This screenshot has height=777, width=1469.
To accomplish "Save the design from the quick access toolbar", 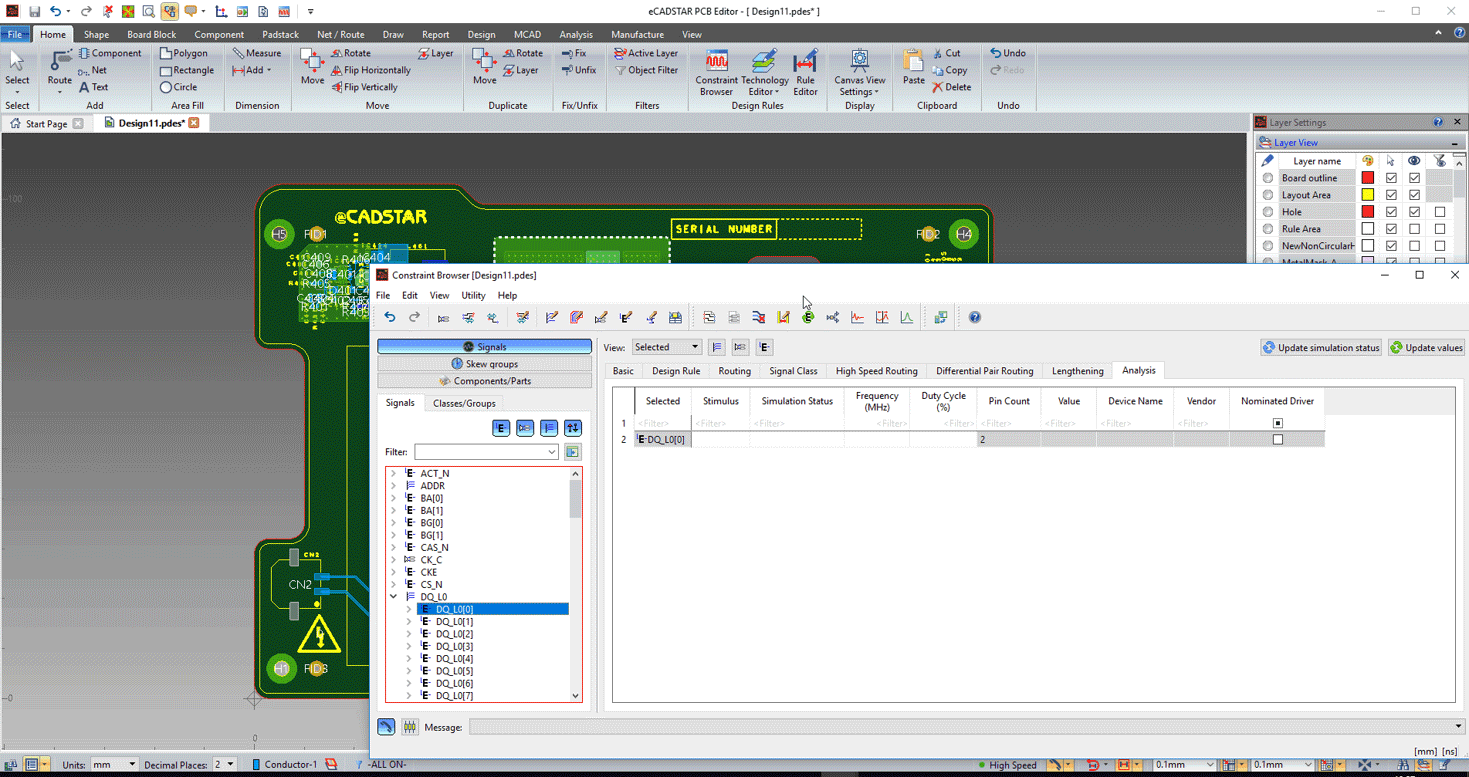I will tap(34, 11).
